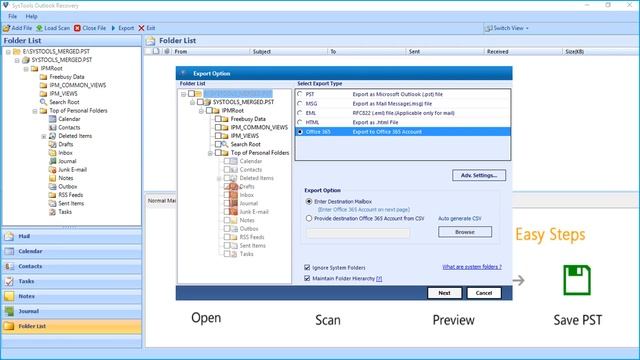Click the IPM_COMMON_VIEWS folder icon in left tree
The image size is (640, 360).
pyautogui.click(x=43, y=85)
